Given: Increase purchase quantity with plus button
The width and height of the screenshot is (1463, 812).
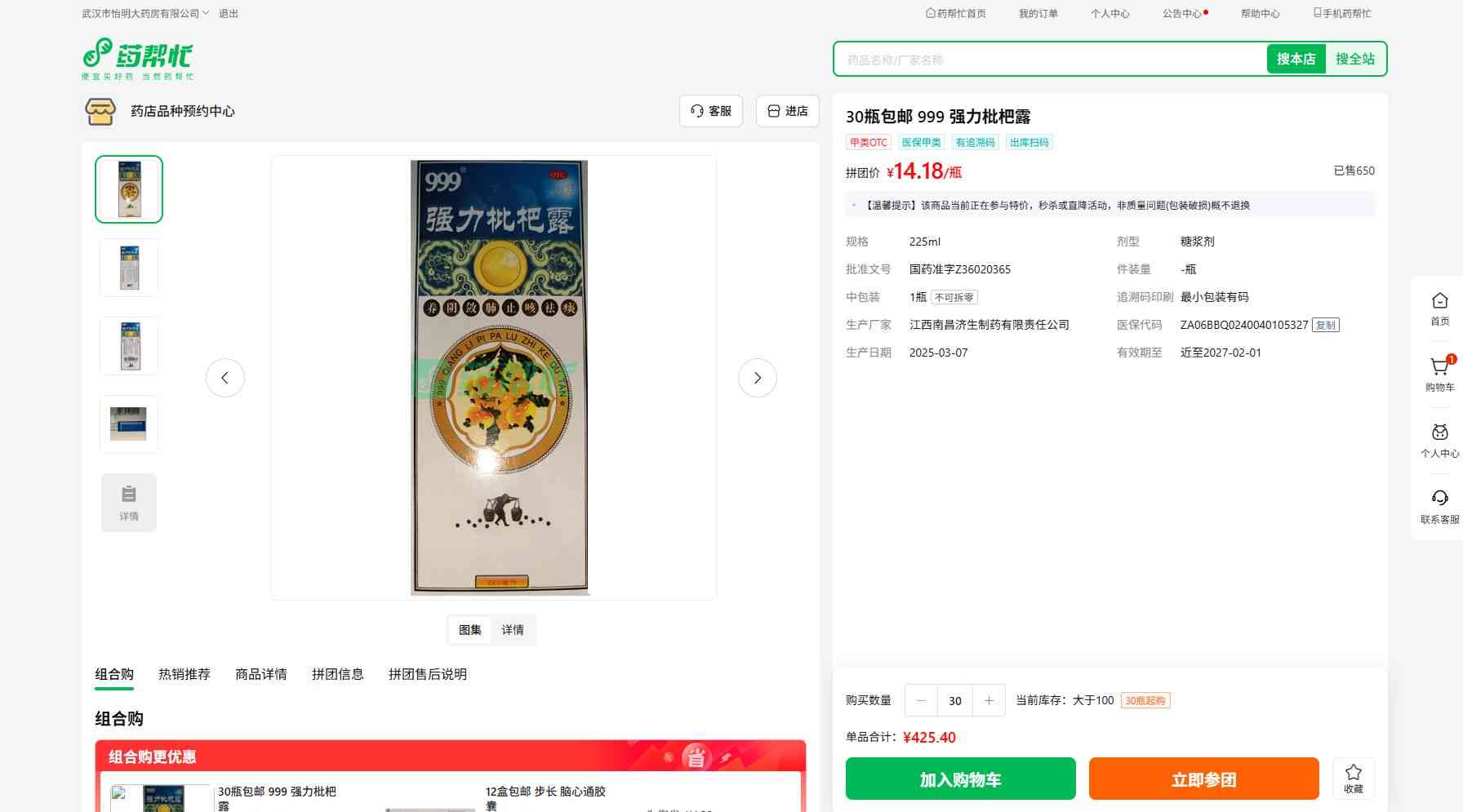Looking at the screenshot, I should (989, 700).
